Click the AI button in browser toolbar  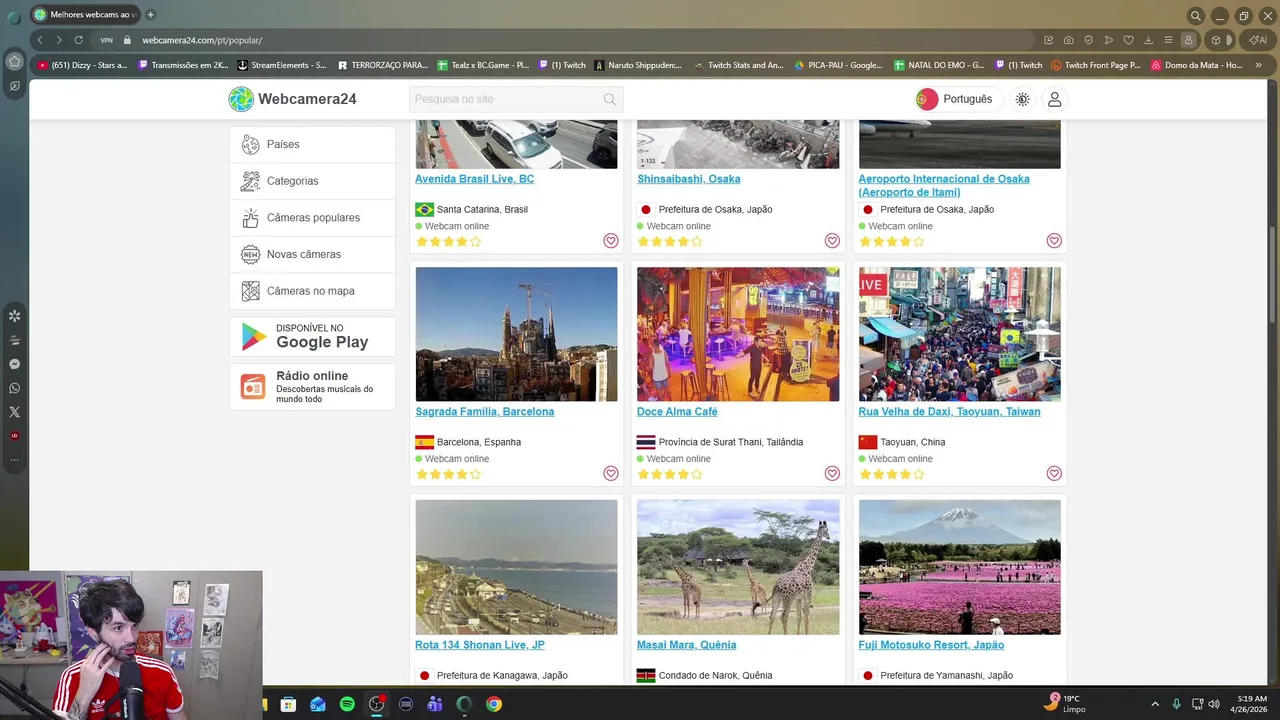click(x=1256, y=40)
